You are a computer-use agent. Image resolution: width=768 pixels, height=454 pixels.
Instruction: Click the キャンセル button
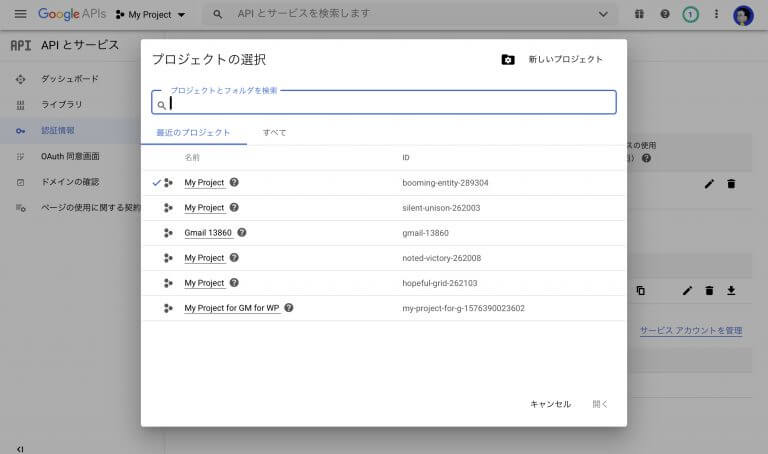click(551, 404)
